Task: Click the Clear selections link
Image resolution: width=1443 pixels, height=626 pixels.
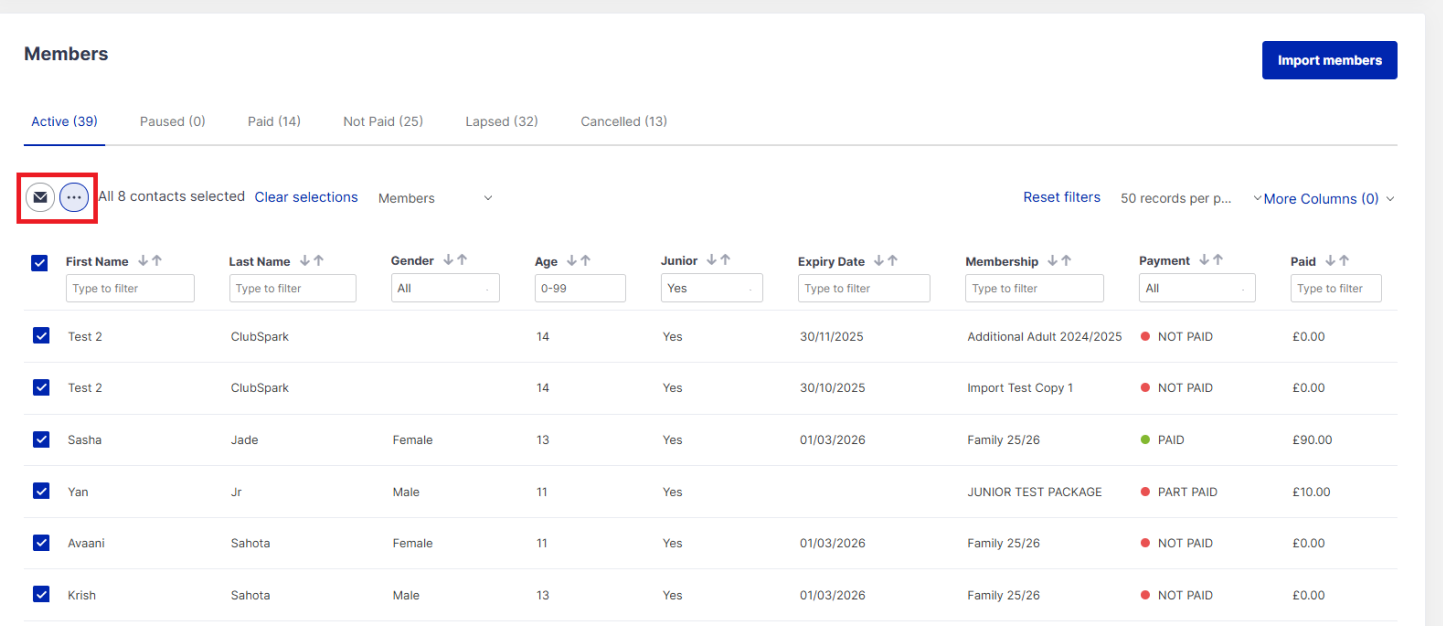Action: tap(306, 197)
